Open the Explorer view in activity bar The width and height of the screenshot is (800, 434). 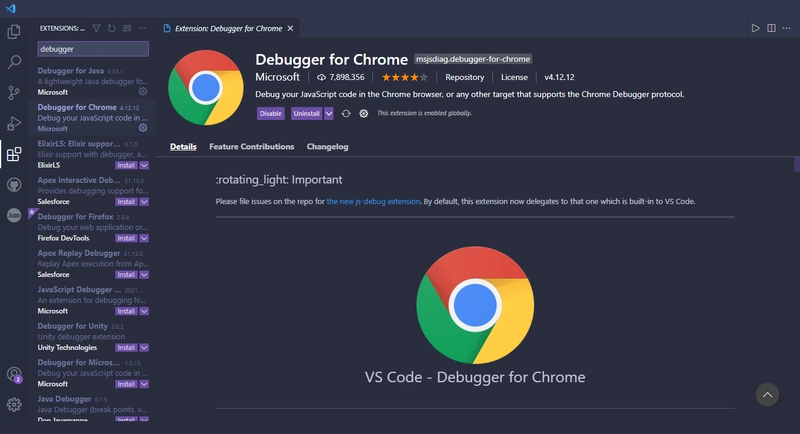coord(14,32)
